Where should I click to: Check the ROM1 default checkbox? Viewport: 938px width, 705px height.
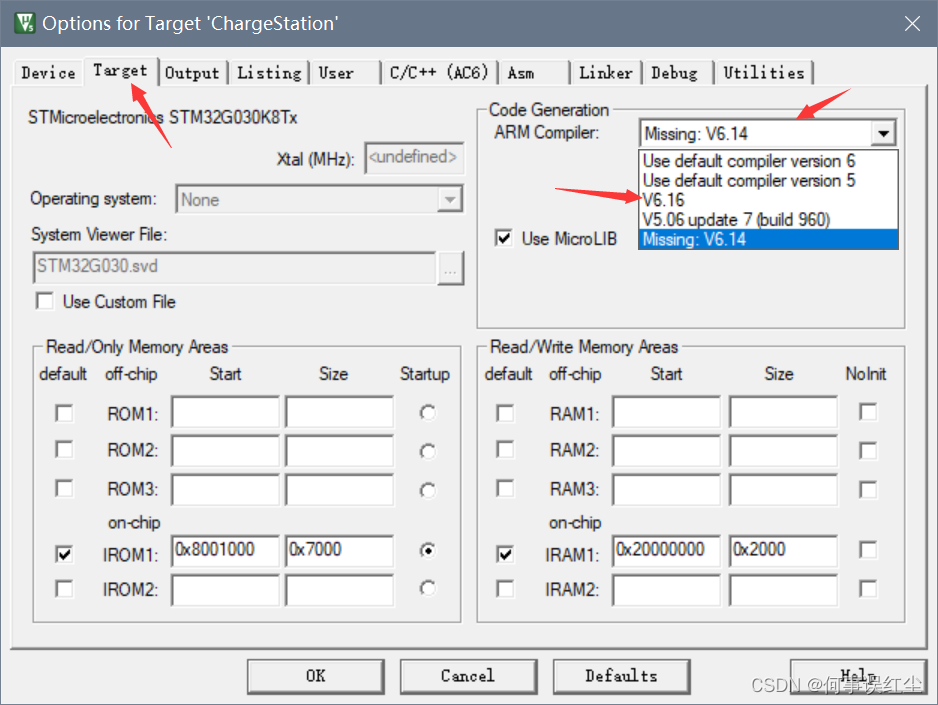[x=64, y=413]
